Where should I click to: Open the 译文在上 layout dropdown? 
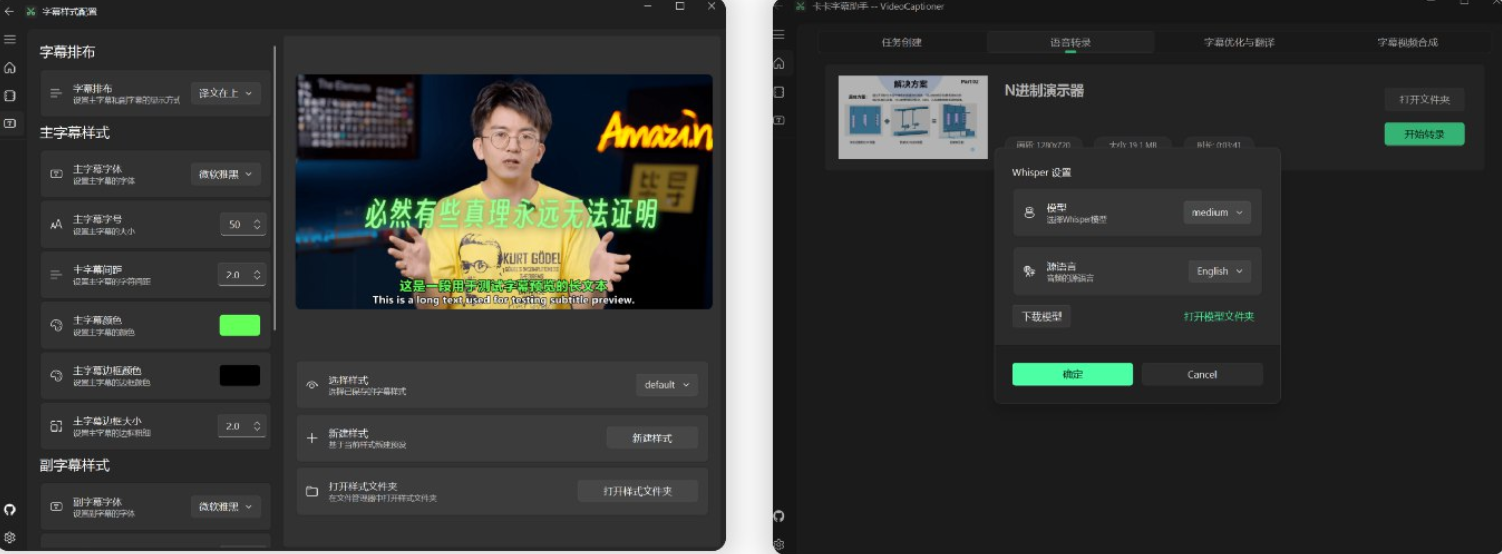click(226, 93)
